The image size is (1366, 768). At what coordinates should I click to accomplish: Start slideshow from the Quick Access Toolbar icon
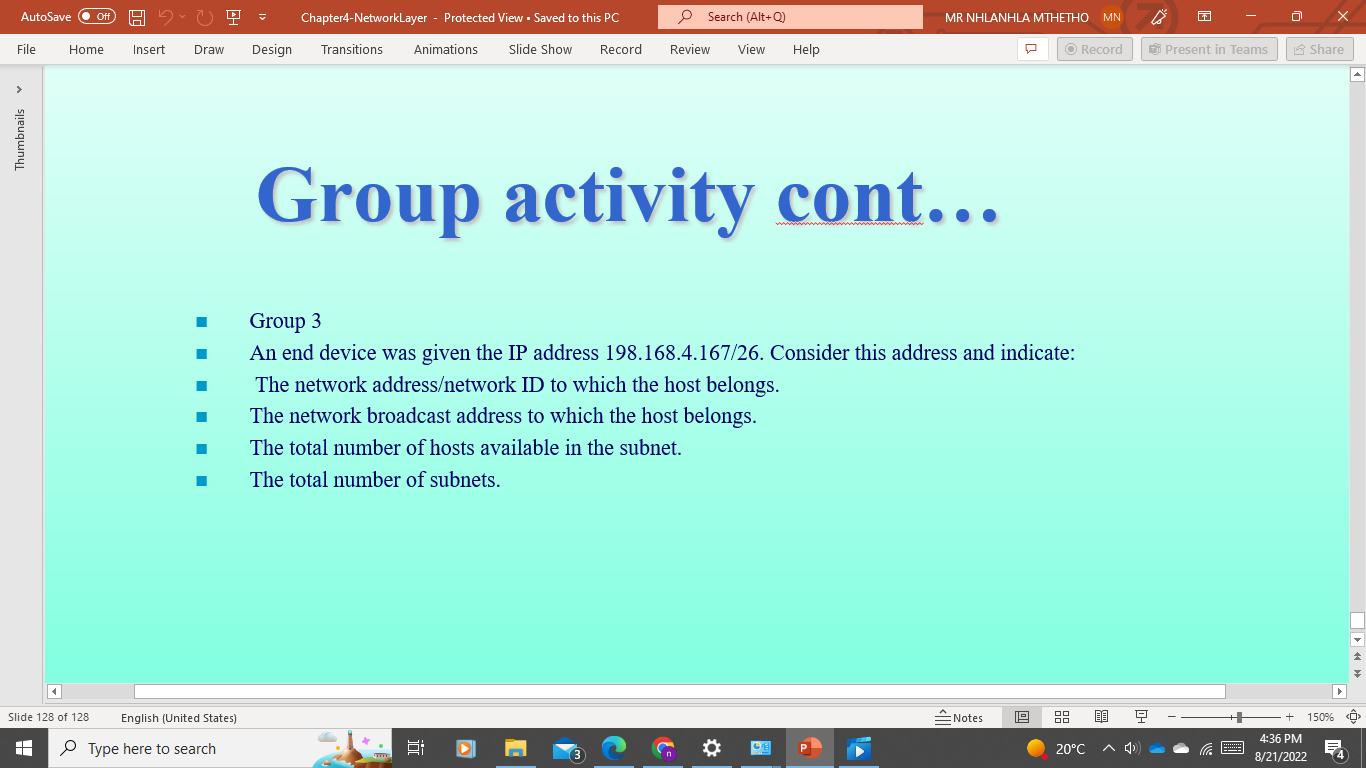(233, 17)
